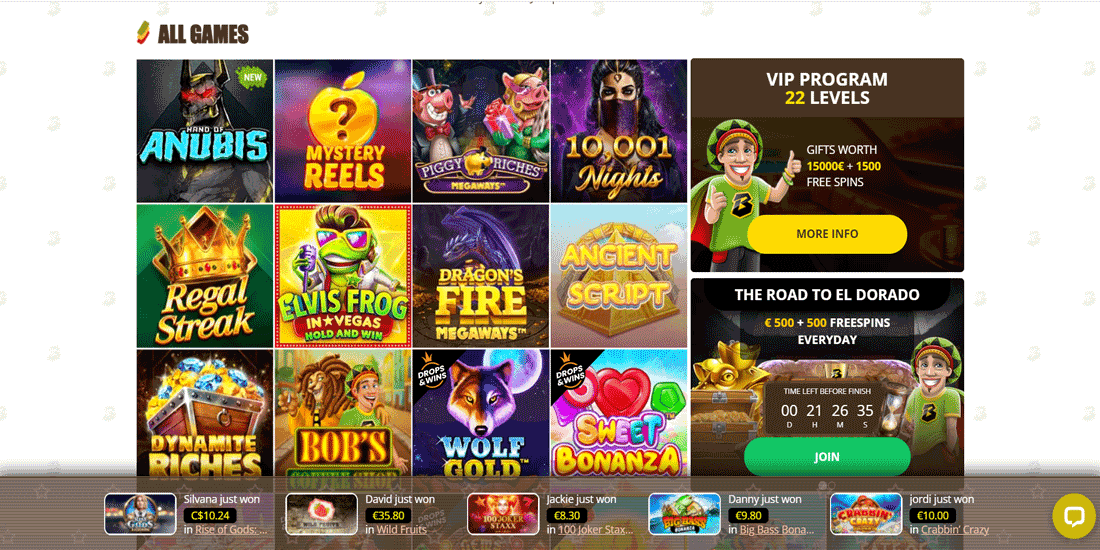Click the 100 Joker Staxx game icon

503,514
